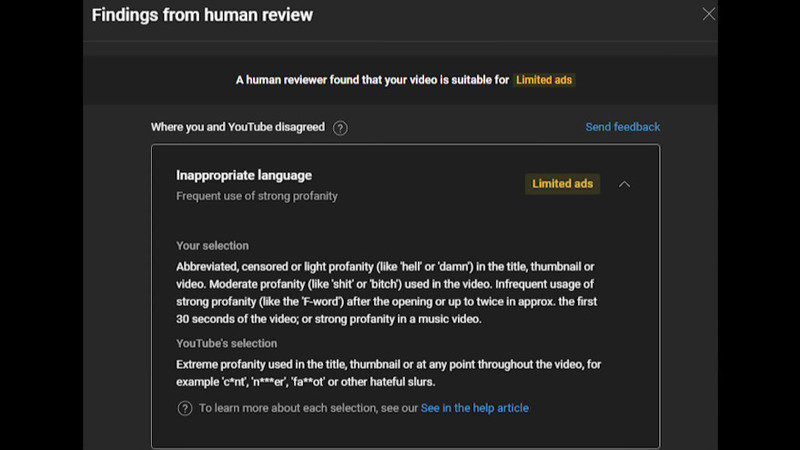Open 'See in the help article' link
Image resolution: width=800 pixels, height=450 pixels.
474,408
